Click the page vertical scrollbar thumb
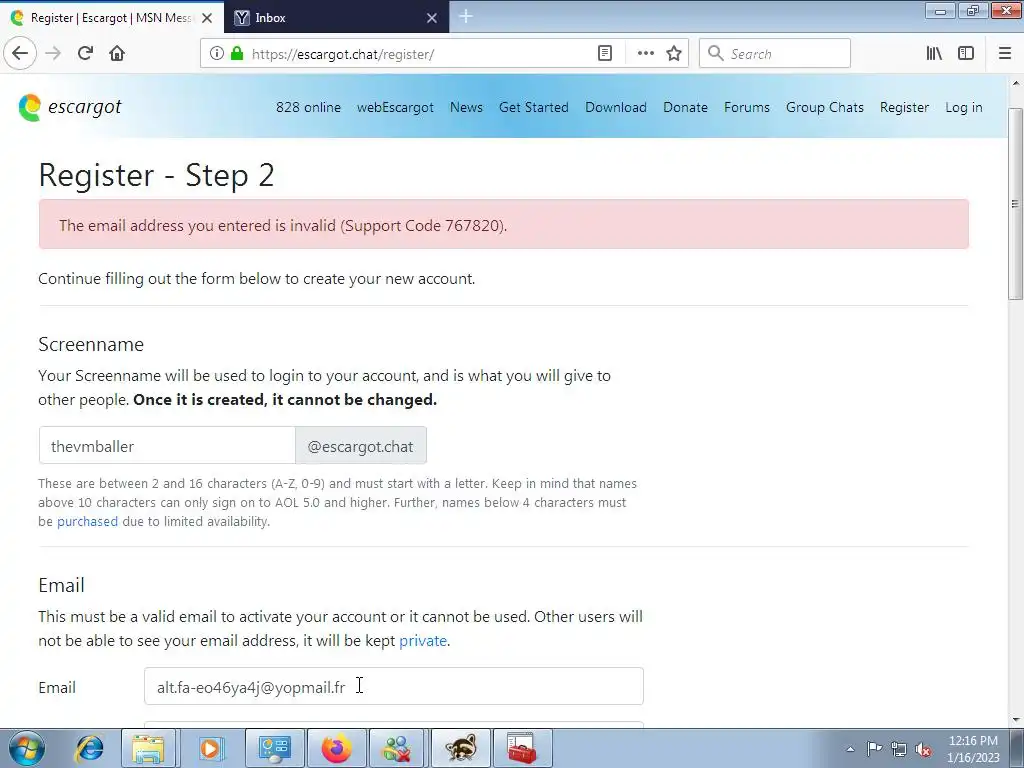The height and width of the screenshot is (768, 1024). point(1016,204)
